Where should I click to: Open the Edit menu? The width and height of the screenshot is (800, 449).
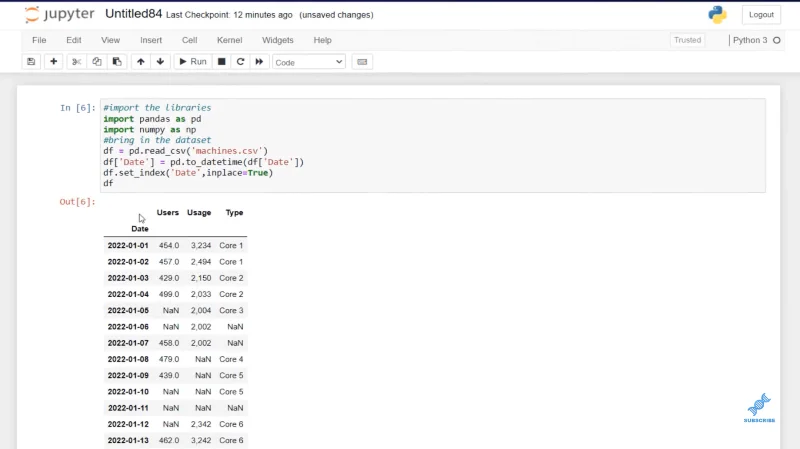coord(73,40)
